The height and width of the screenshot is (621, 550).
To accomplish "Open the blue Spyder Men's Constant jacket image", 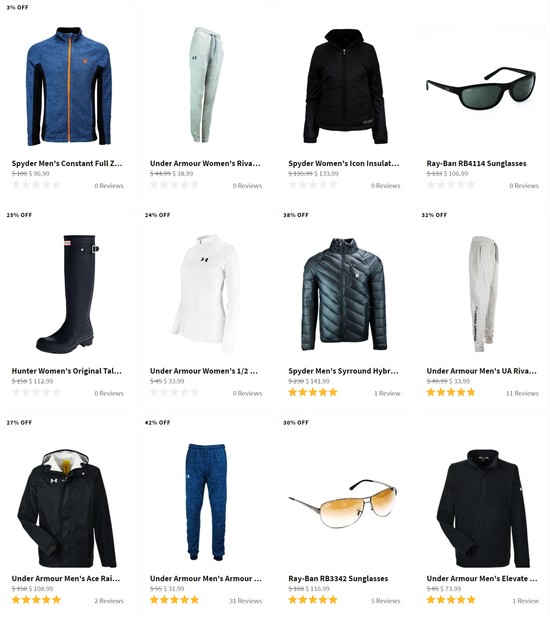I will [x=69, y=86].
